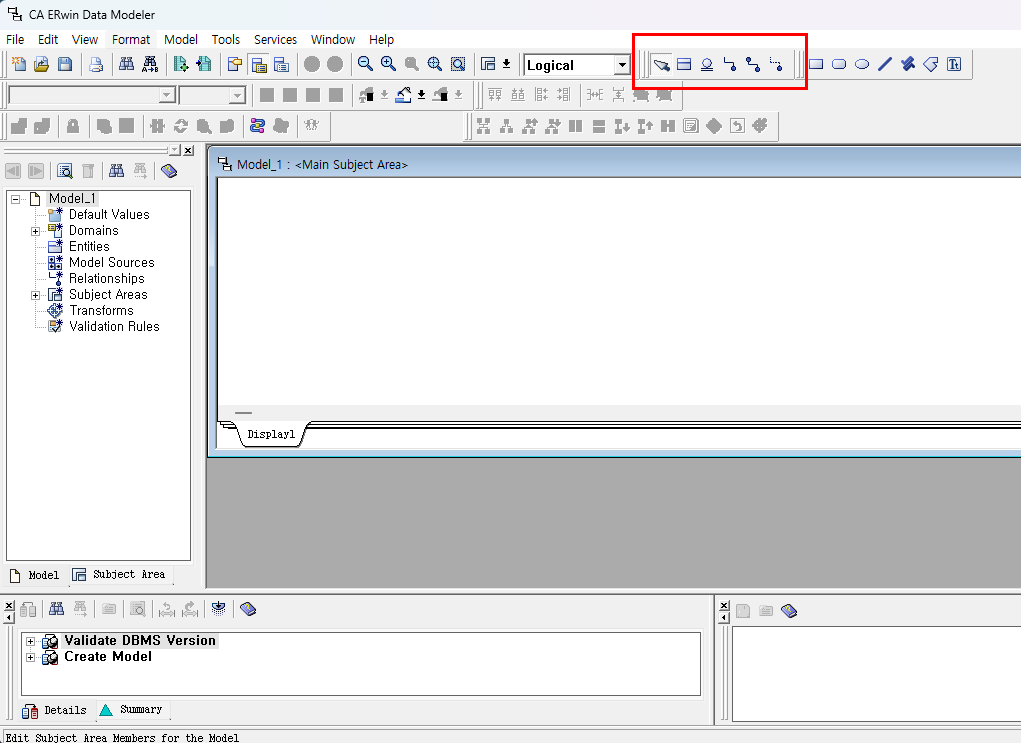Expand the Create Model log entry
Screen dimensions: 1021x743
(30, 658)
